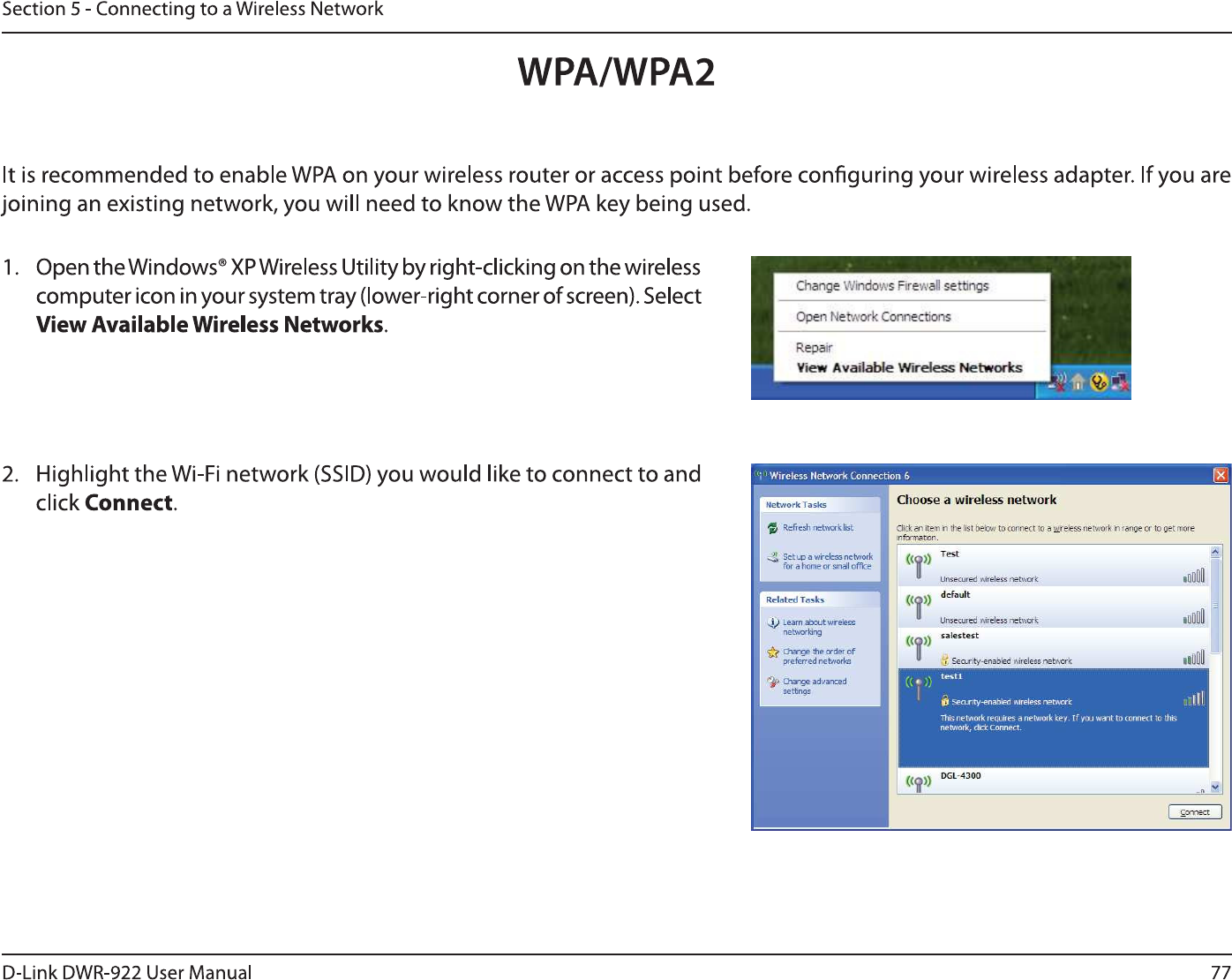
Task: Click 'Unsecured wireless network' under Test
Action: pyautogui.click(x=988, y=579)
